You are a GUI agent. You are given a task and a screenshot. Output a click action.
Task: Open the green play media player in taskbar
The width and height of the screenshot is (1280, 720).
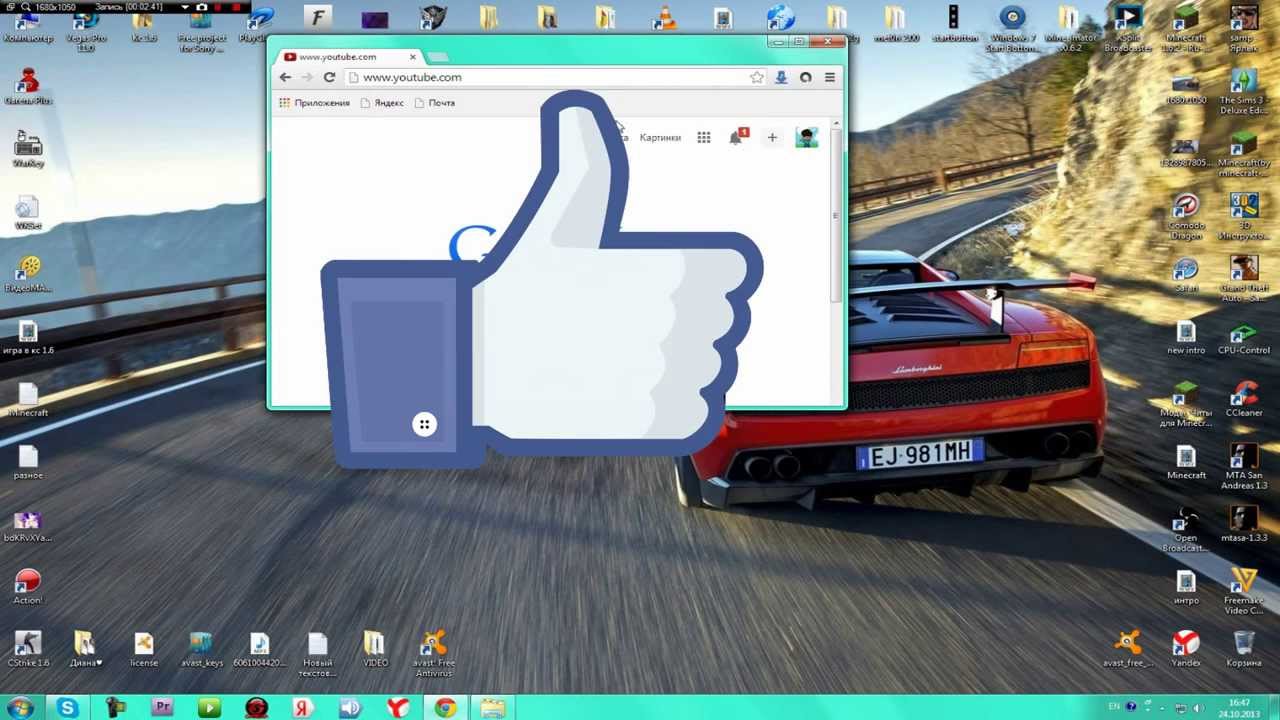[x=209, y=708]
